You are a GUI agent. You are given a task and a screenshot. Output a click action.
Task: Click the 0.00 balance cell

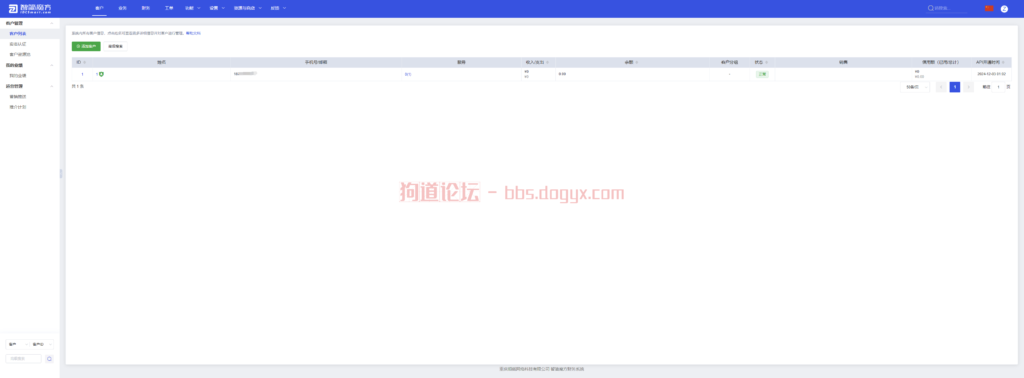pos(562,74)
